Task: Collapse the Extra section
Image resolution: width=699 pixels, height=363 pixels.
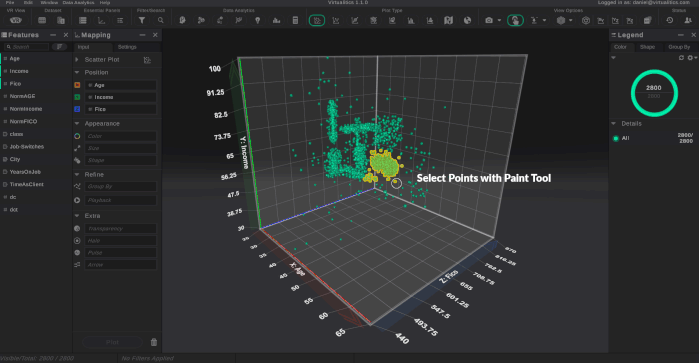Action: point(77,215)
